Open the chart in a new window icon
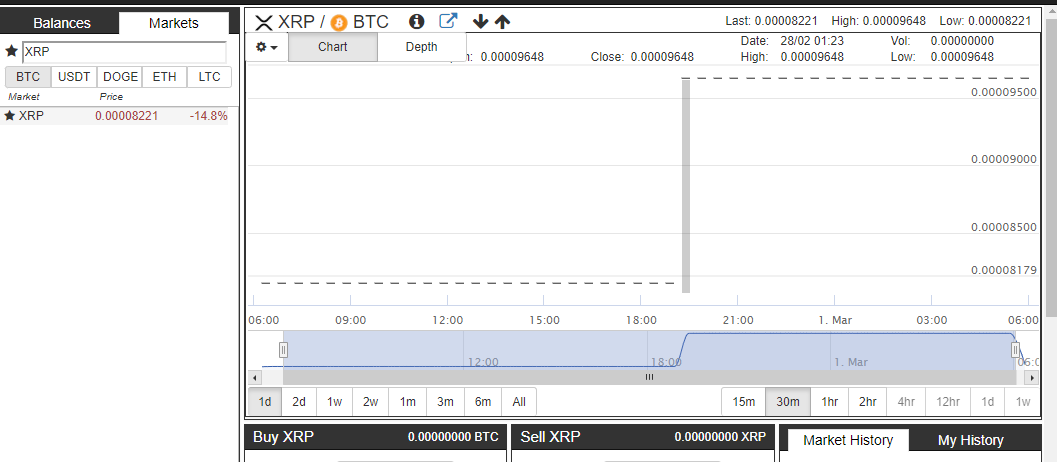Viewport: 1057px width, 462px height. pyautogui.click(x=448, y=21)
